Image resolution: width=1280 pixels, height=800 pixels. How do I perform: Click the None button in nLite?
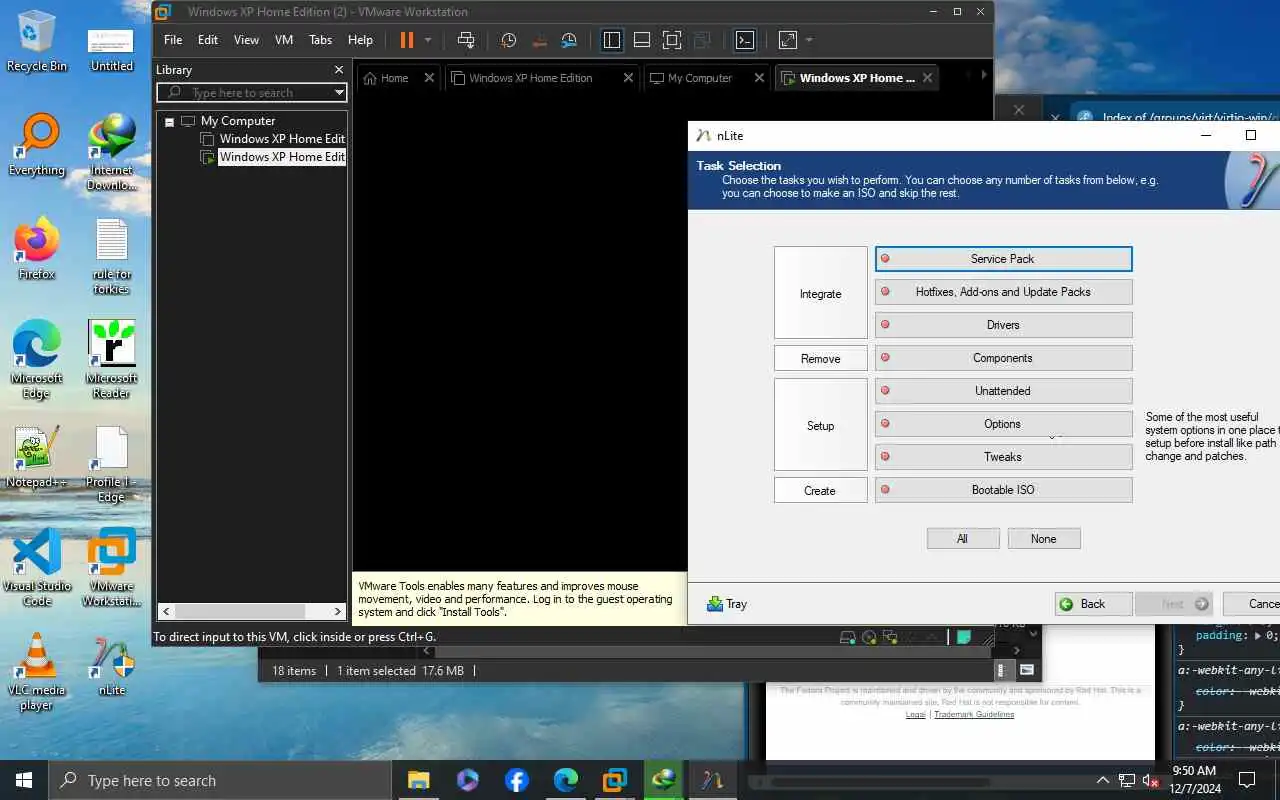[1043, 539]
